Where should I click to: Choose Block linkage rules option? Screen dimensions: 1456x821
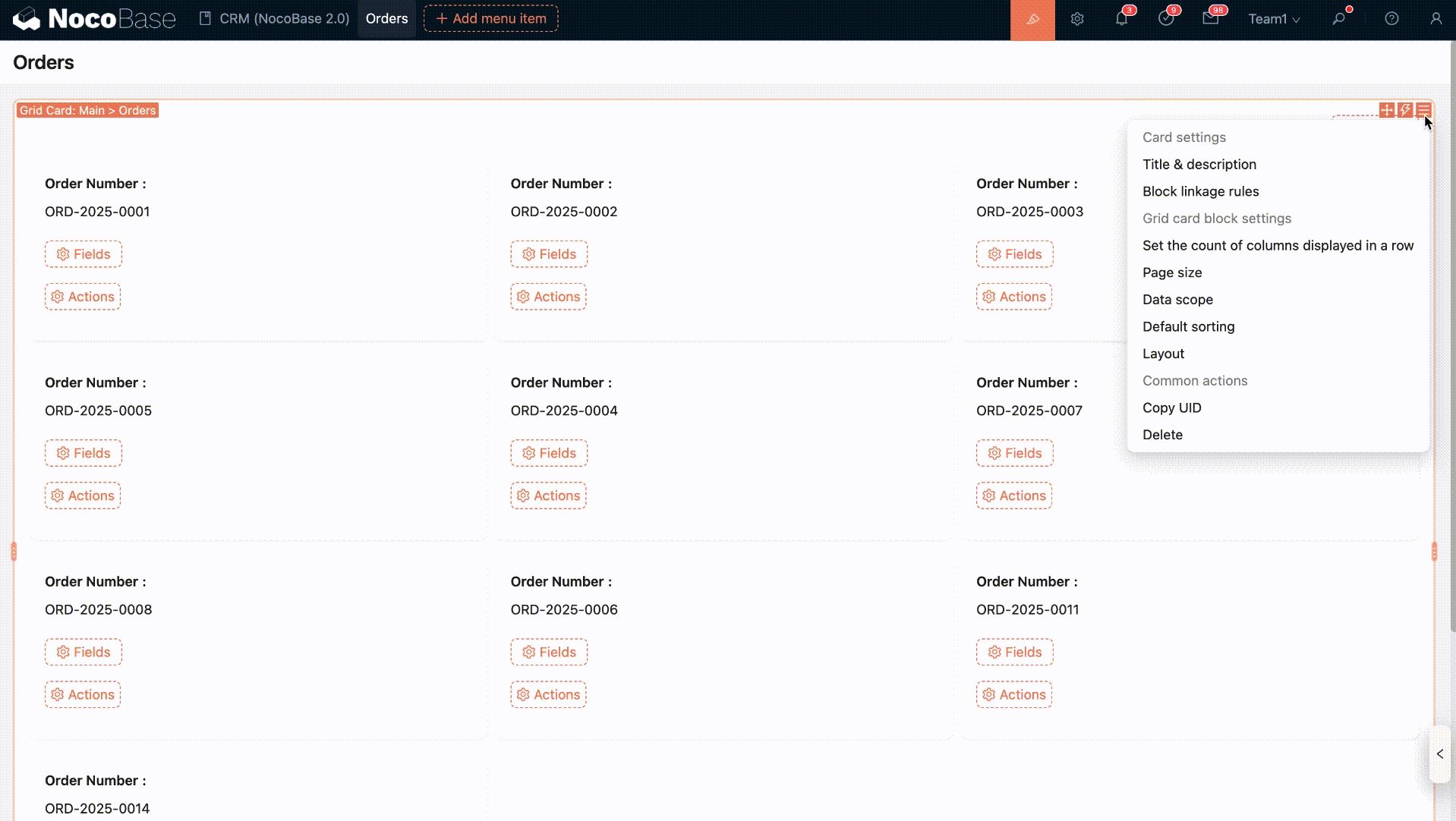click(1200, 192)
